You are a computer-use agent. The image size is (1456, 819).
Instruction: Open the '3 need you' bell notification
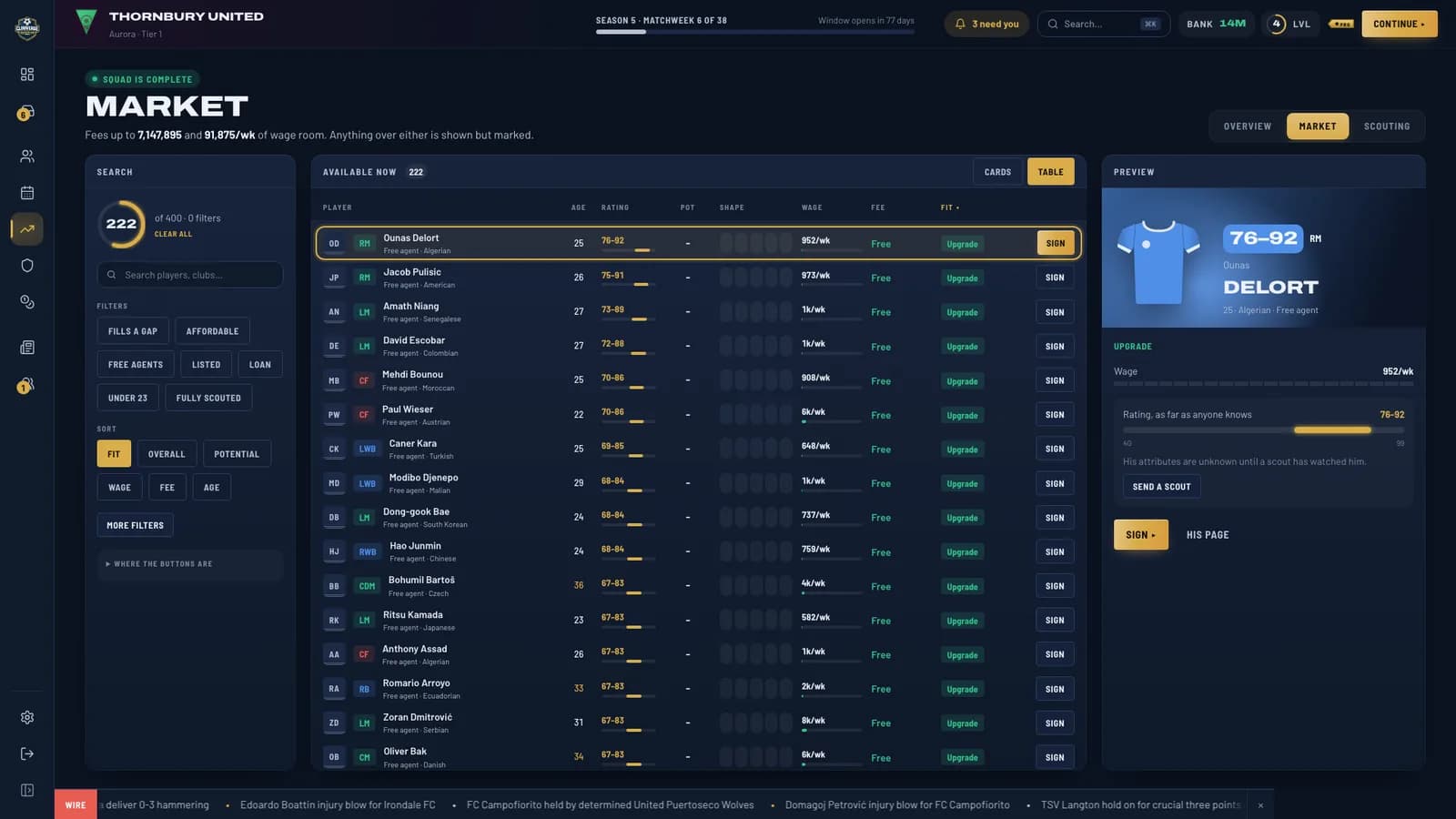click(986, 24)
